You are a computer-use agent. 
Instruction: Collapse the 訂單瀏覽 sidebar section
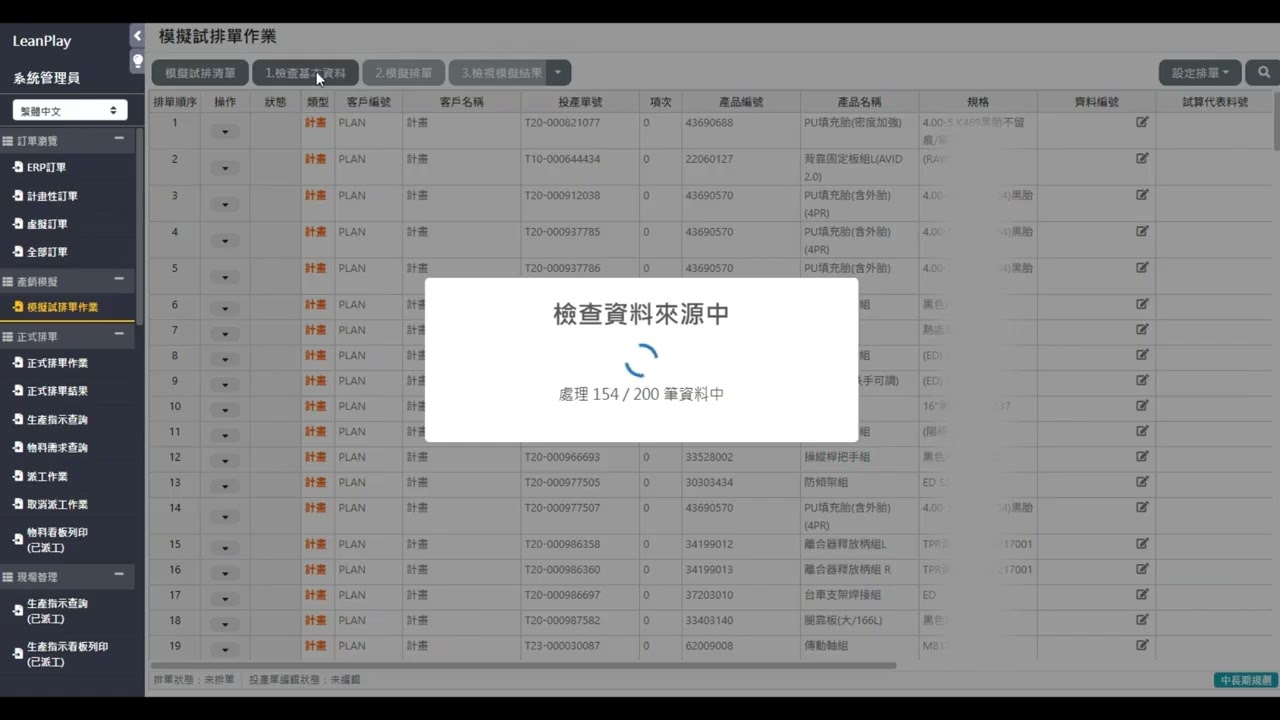[119, 140]
